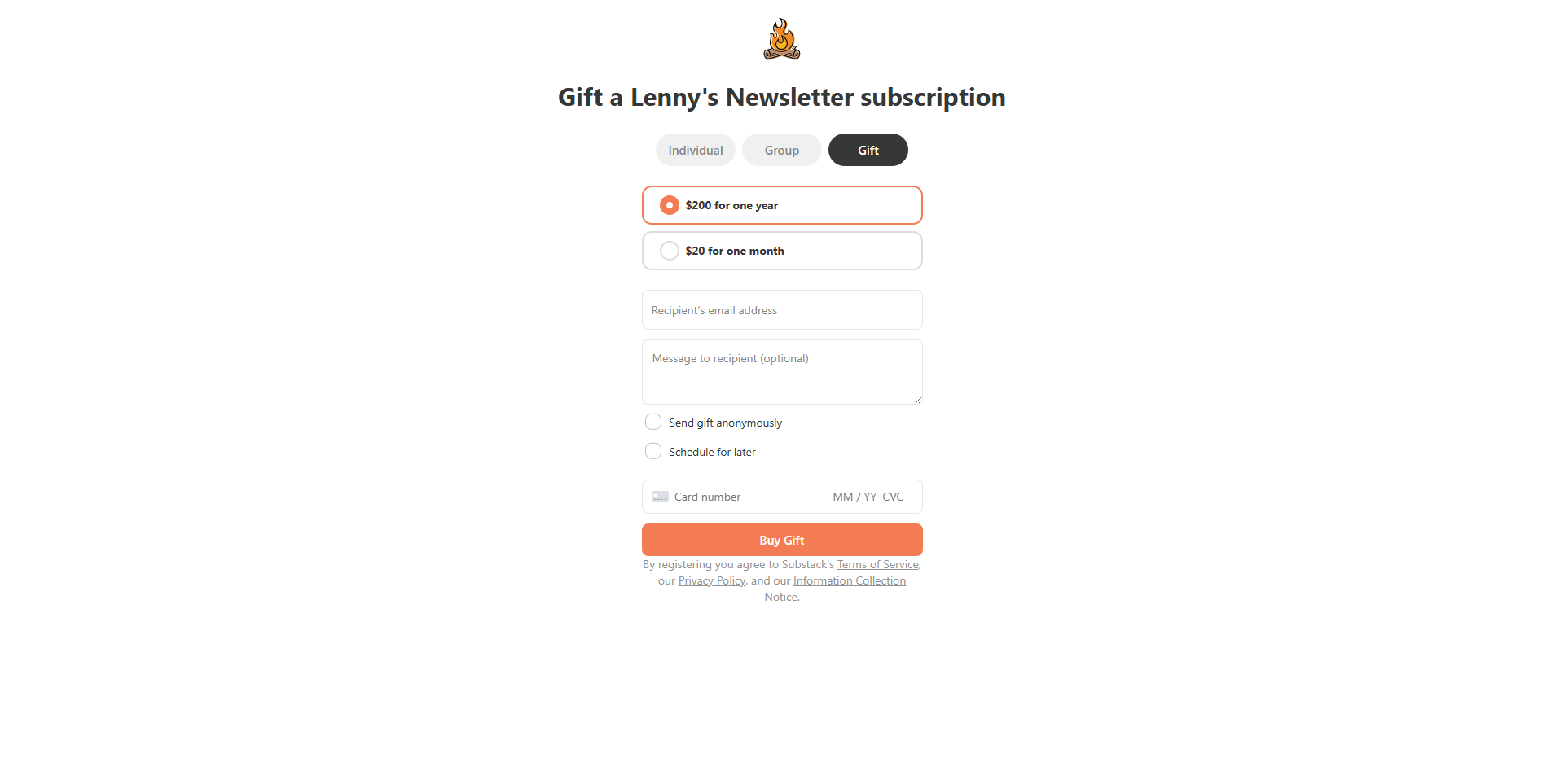Click the Gift a Lenny's Newsletter subscription heading

click(x=782, y=97)
